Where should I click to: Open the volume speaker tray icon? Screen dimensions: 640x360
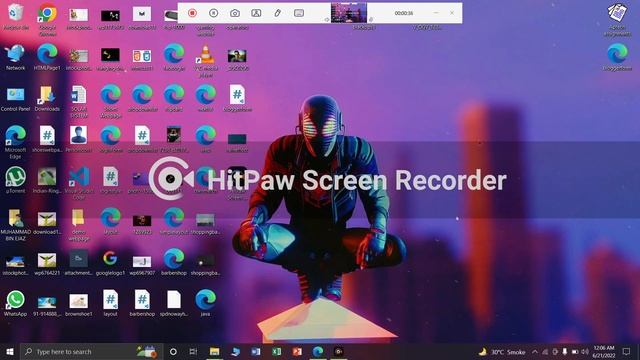coord(585,351)
